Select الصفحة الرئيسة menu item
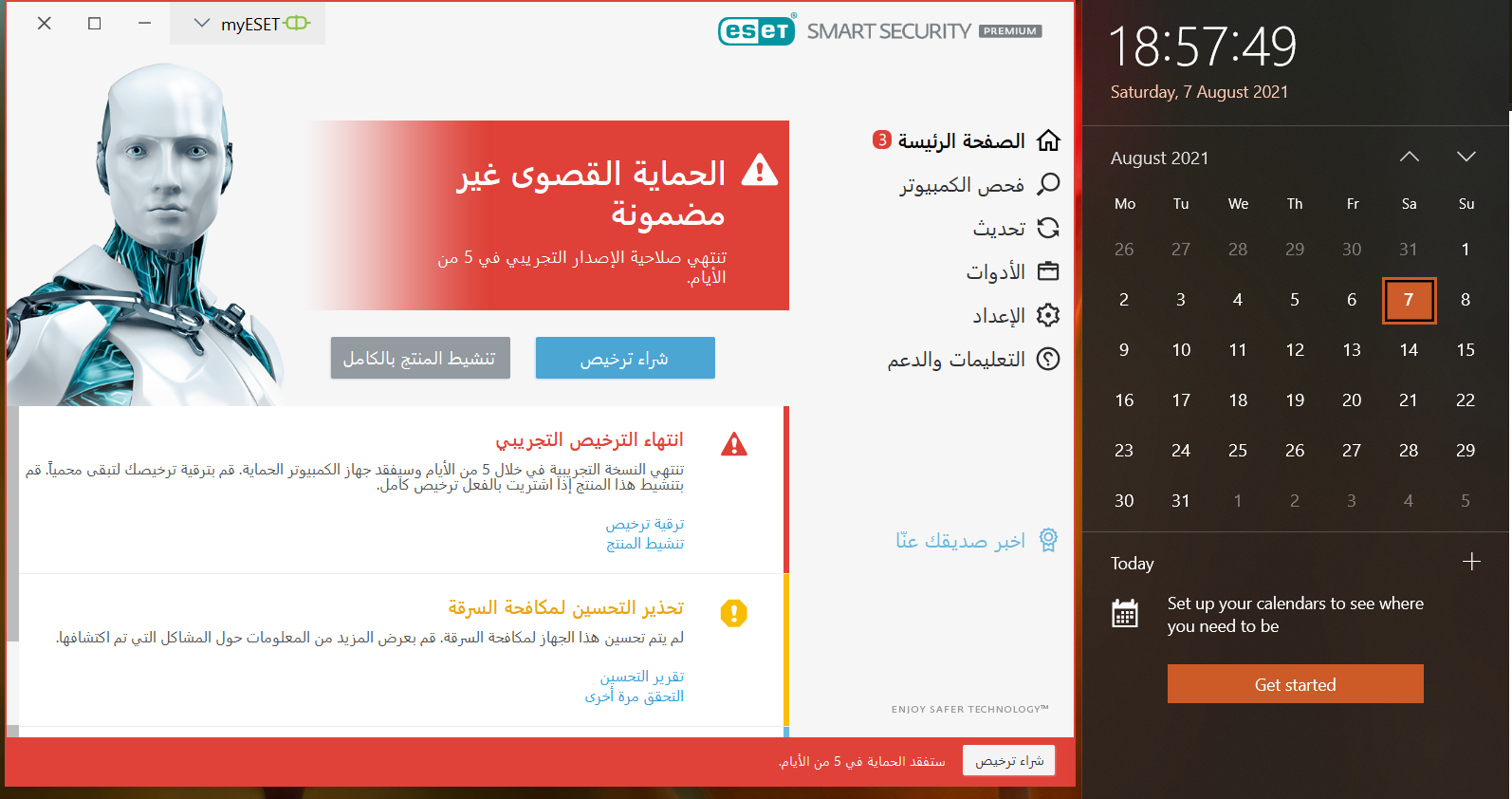This screenshot has width=1512, height=799. pos(961,140)
